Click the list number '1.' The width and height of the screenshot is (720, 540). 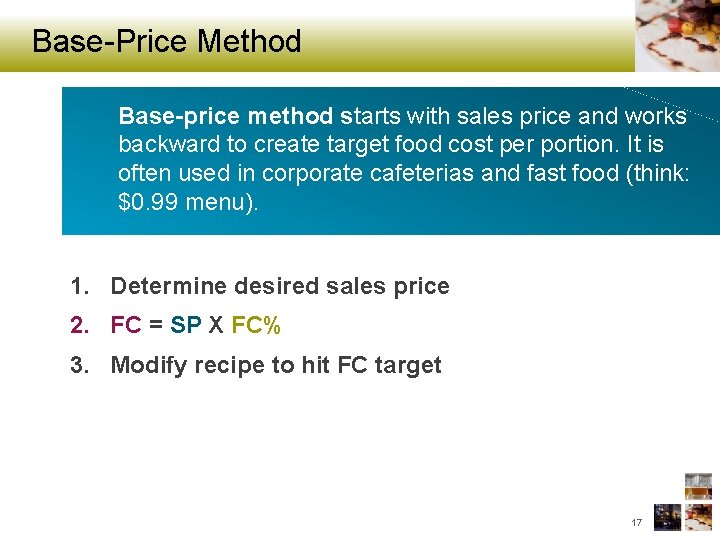(80, 287)
